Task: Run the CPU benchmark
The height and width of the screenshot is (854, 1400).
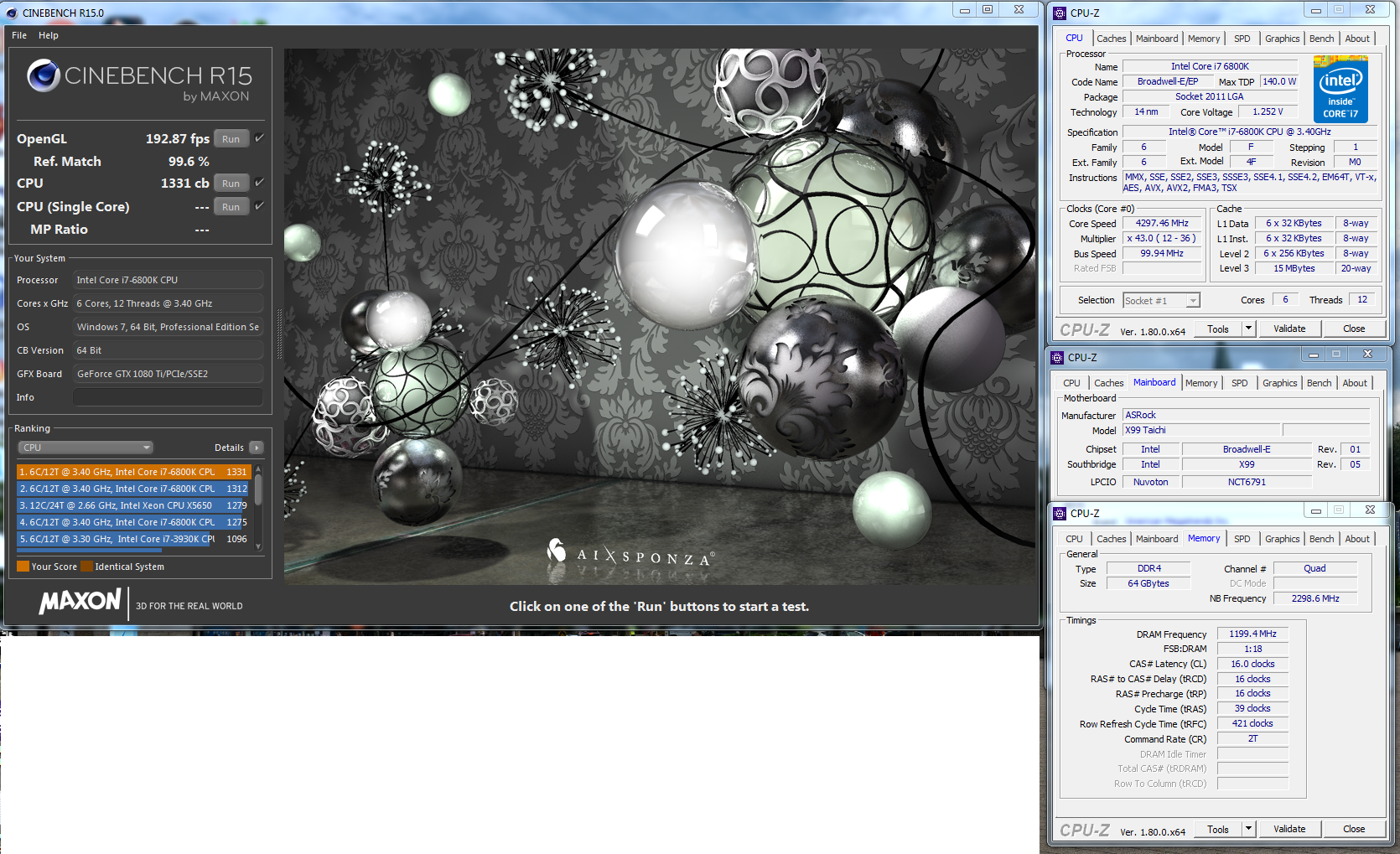Action: [231, 184]
